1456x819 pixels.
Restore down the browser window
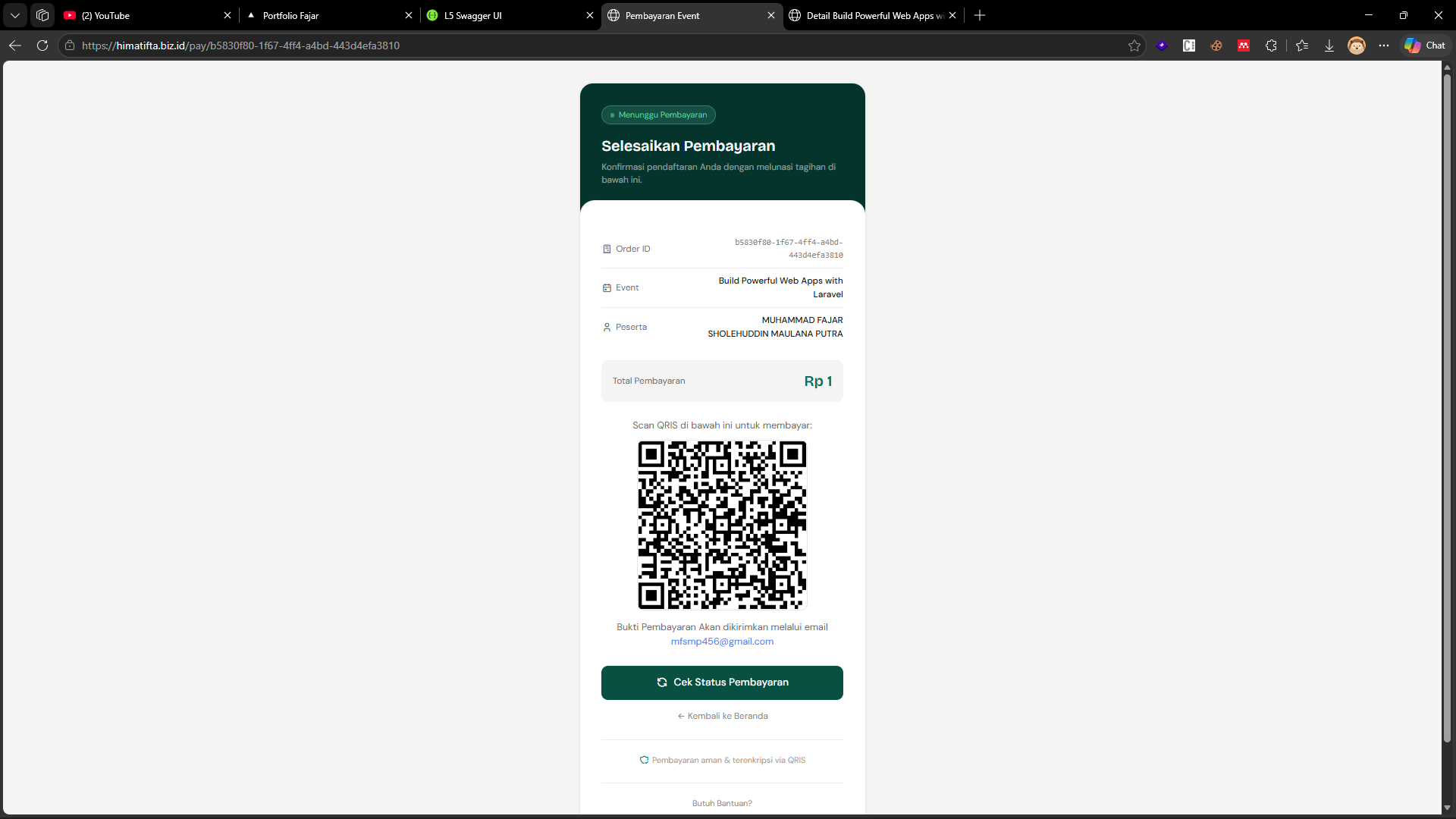pos(1404,15)
